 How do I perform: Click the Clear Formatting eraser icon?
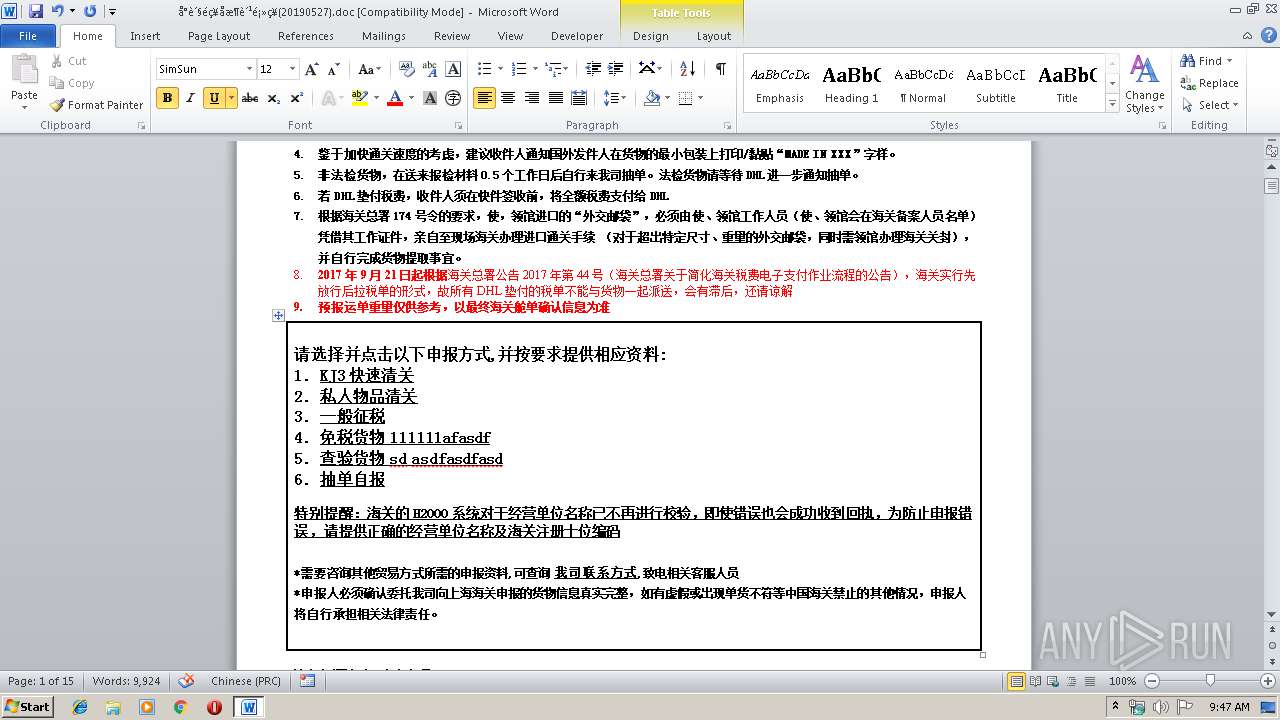click(x=407, y=69)
